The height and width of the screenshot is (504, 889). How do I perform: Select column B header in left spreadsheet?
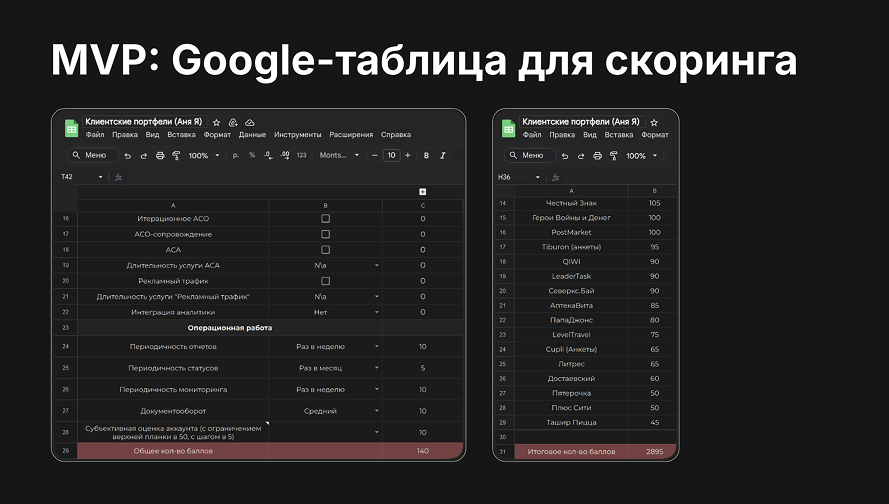[325, 205]
